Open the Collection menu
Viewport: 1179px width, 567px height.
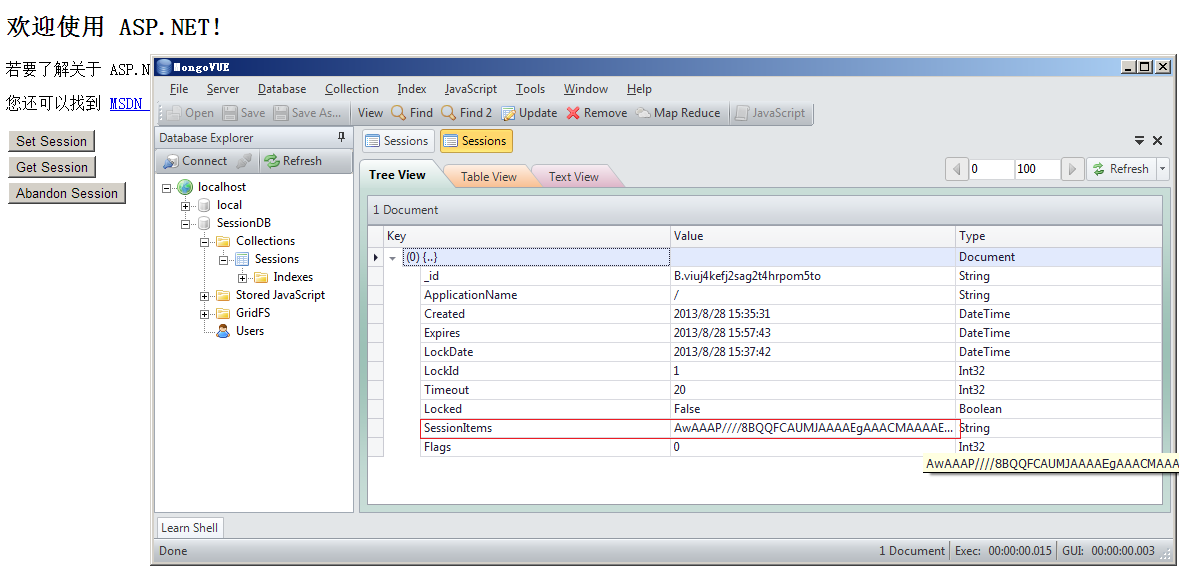click(351, 89)
